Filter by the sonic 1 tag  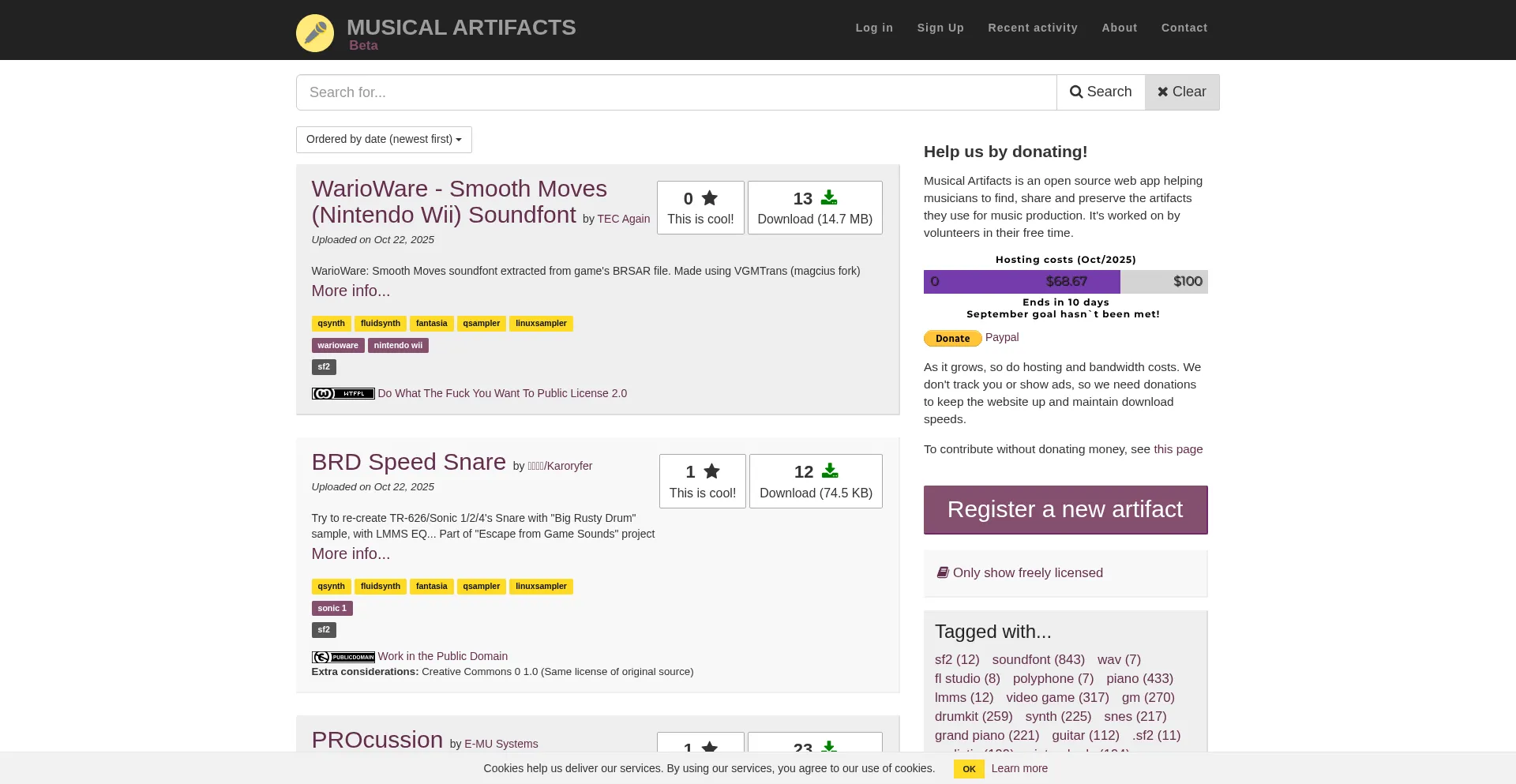[x=332, y=609]
